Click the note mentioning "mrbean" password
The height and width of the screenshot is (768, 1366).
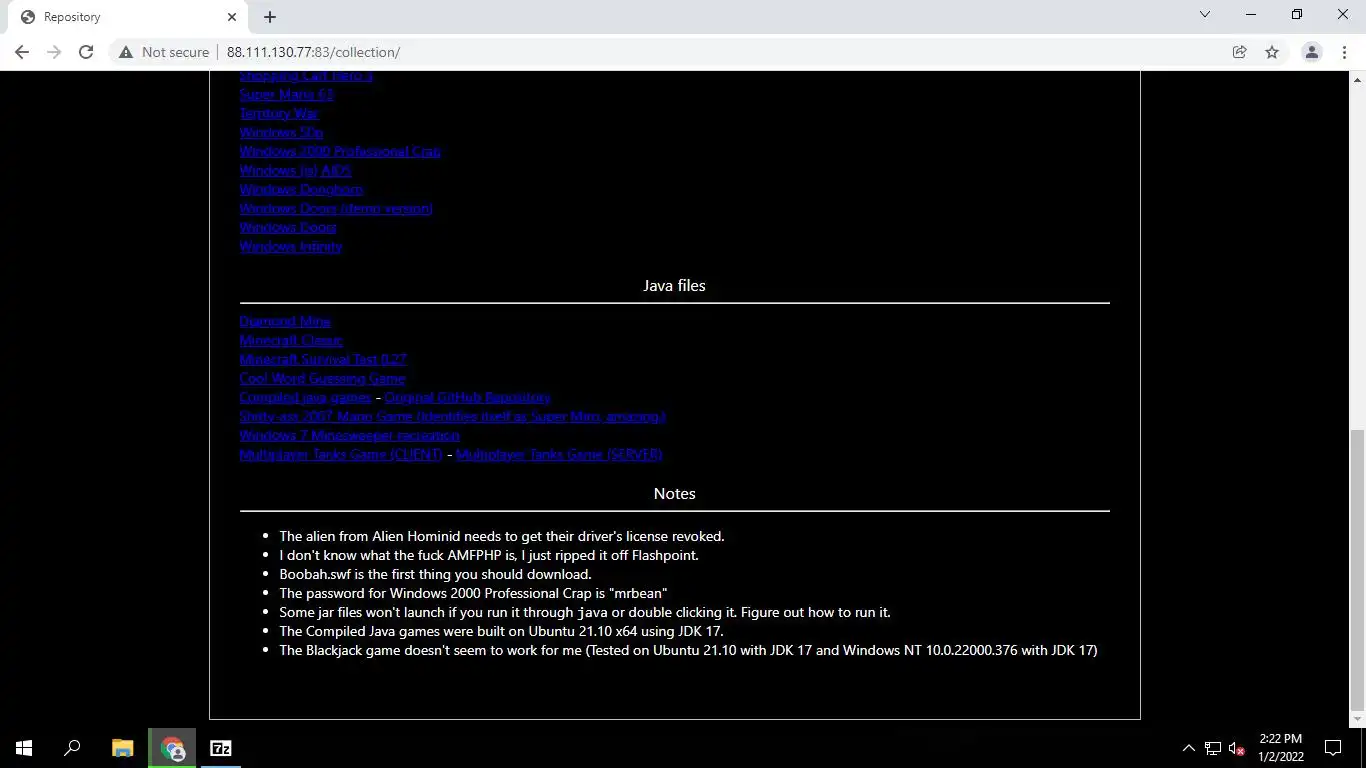click(x=473, y=593)
